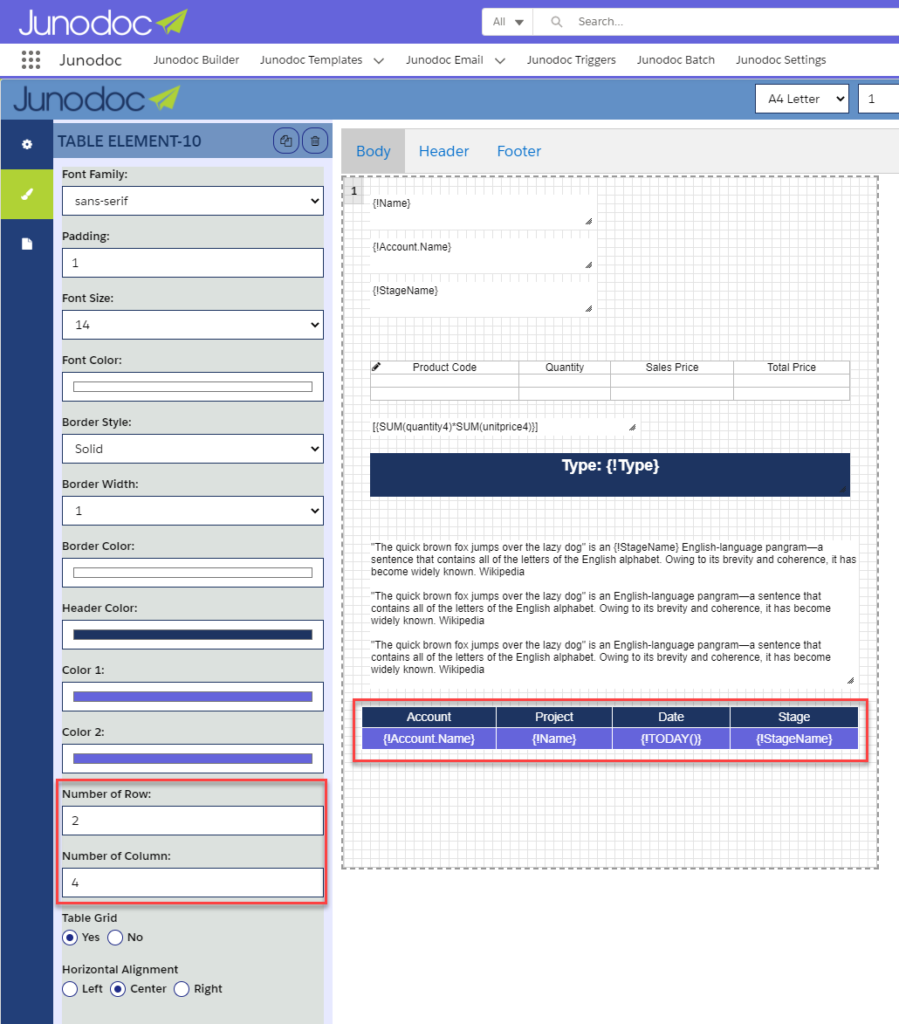Expand the Junodoc Email menu chevron
The width and height of the screenshot is (899, 1024).
(500, 61)
